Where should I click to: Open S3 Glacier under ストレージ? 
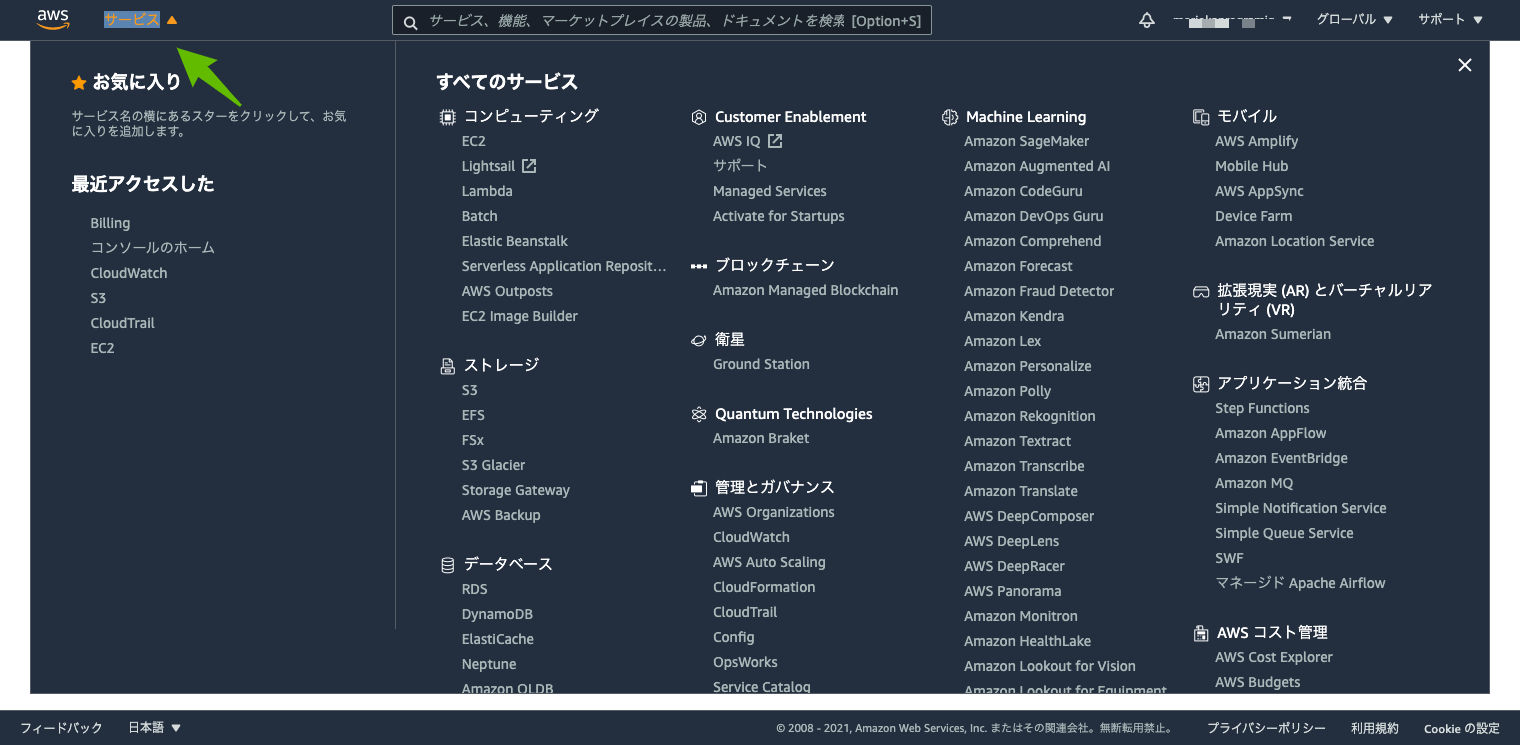[493, 465]
